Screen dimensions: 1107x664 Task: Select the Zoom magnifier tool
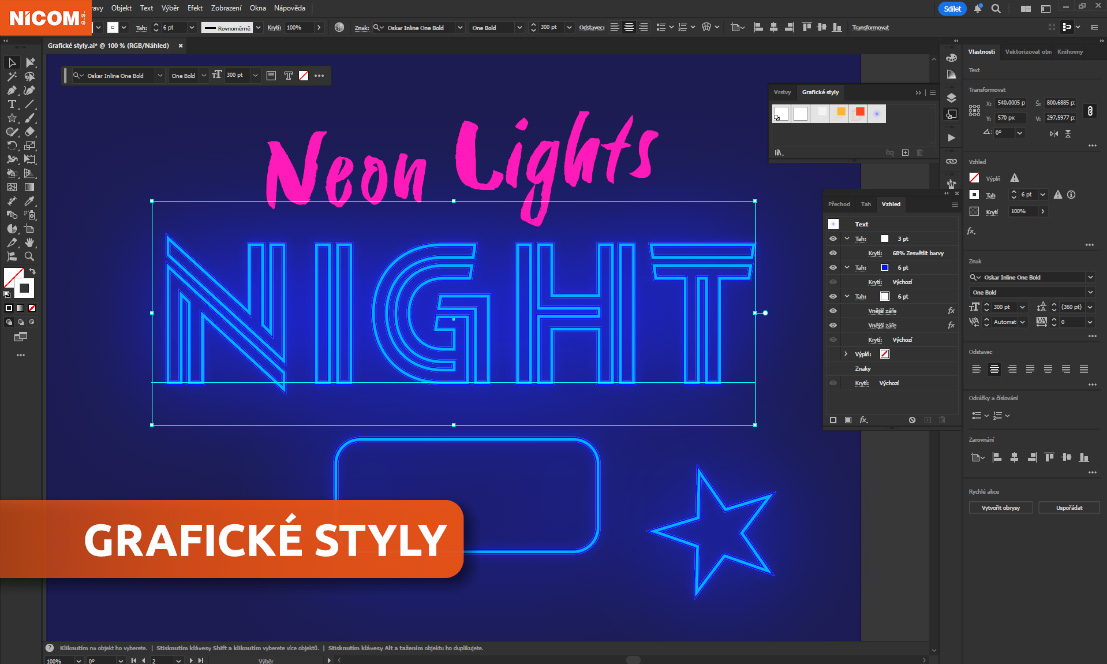click(x=30, y=256)
